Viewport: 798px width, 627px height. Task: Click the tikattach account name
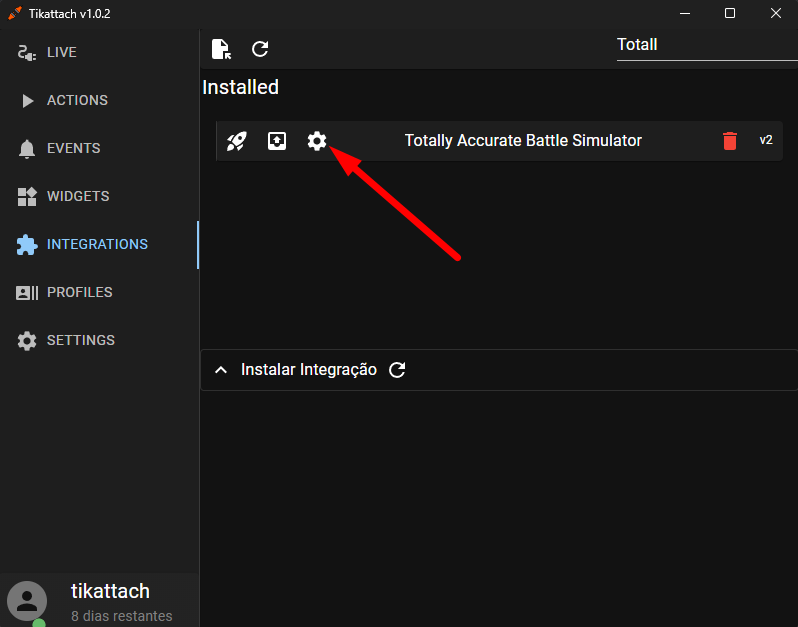[110, 591]
